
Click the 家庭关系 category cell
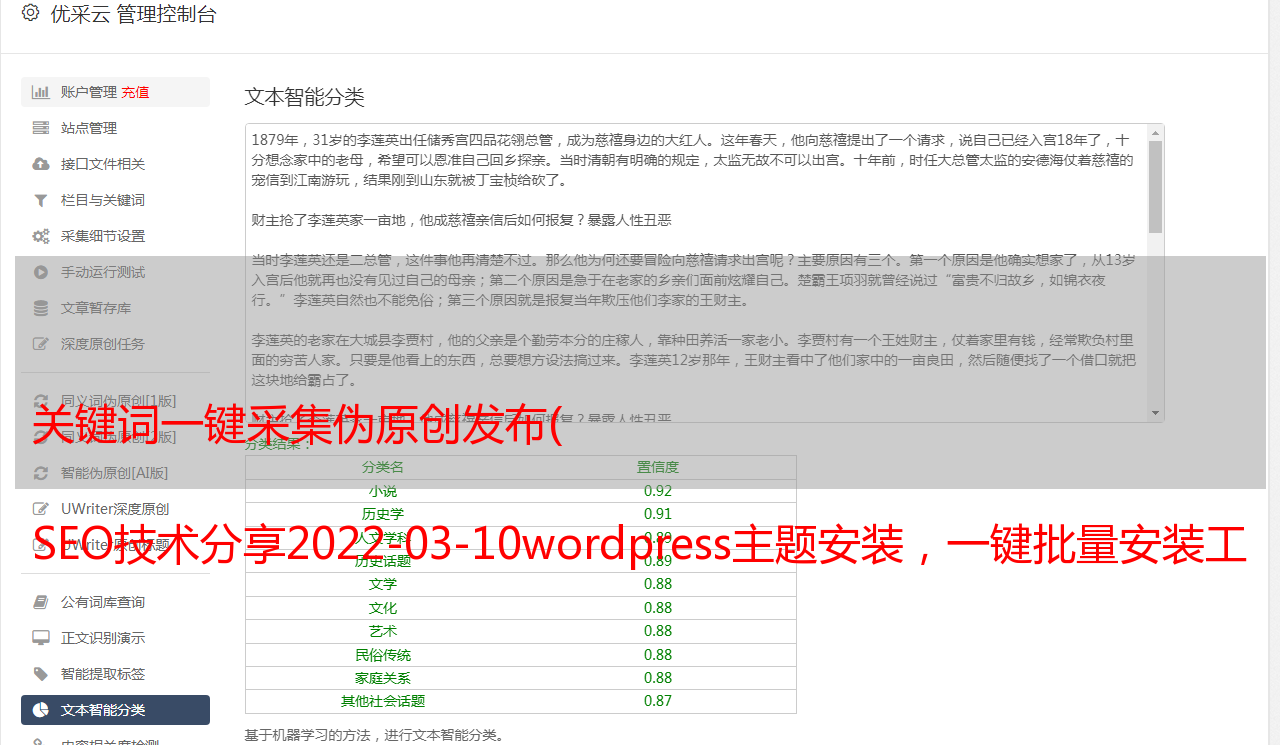click(383, 678)
